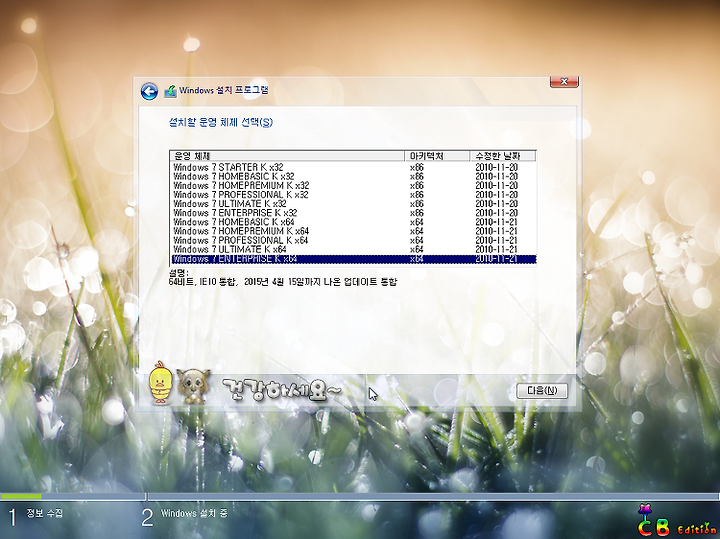The image size is (720, 539).
Task: Select Windows 7 STARTER K x32
Action: [353, 167]
